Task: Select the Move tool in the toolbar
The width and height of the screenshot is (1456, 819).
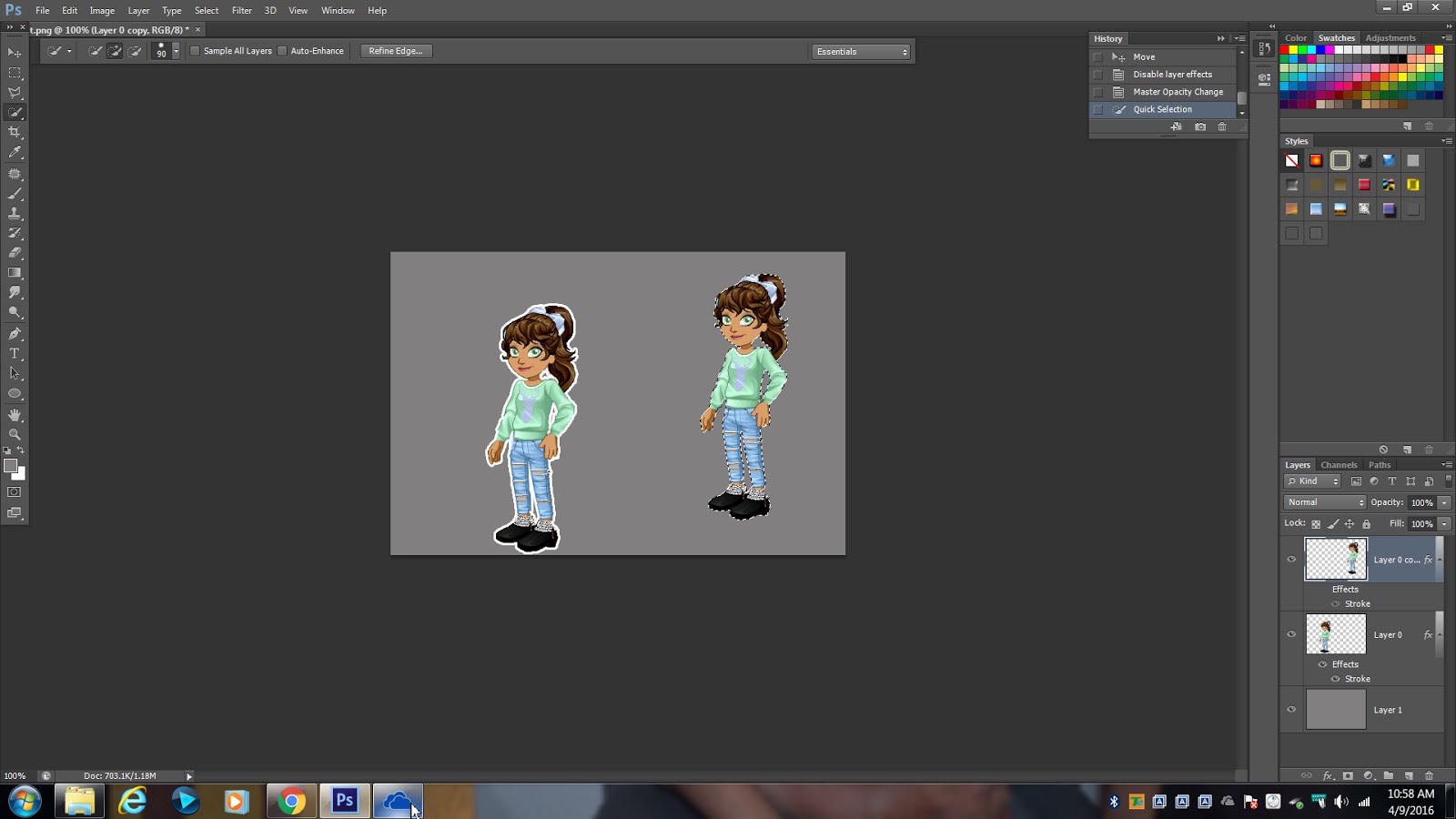Action: pyautogui.click(x=15, y=53)
